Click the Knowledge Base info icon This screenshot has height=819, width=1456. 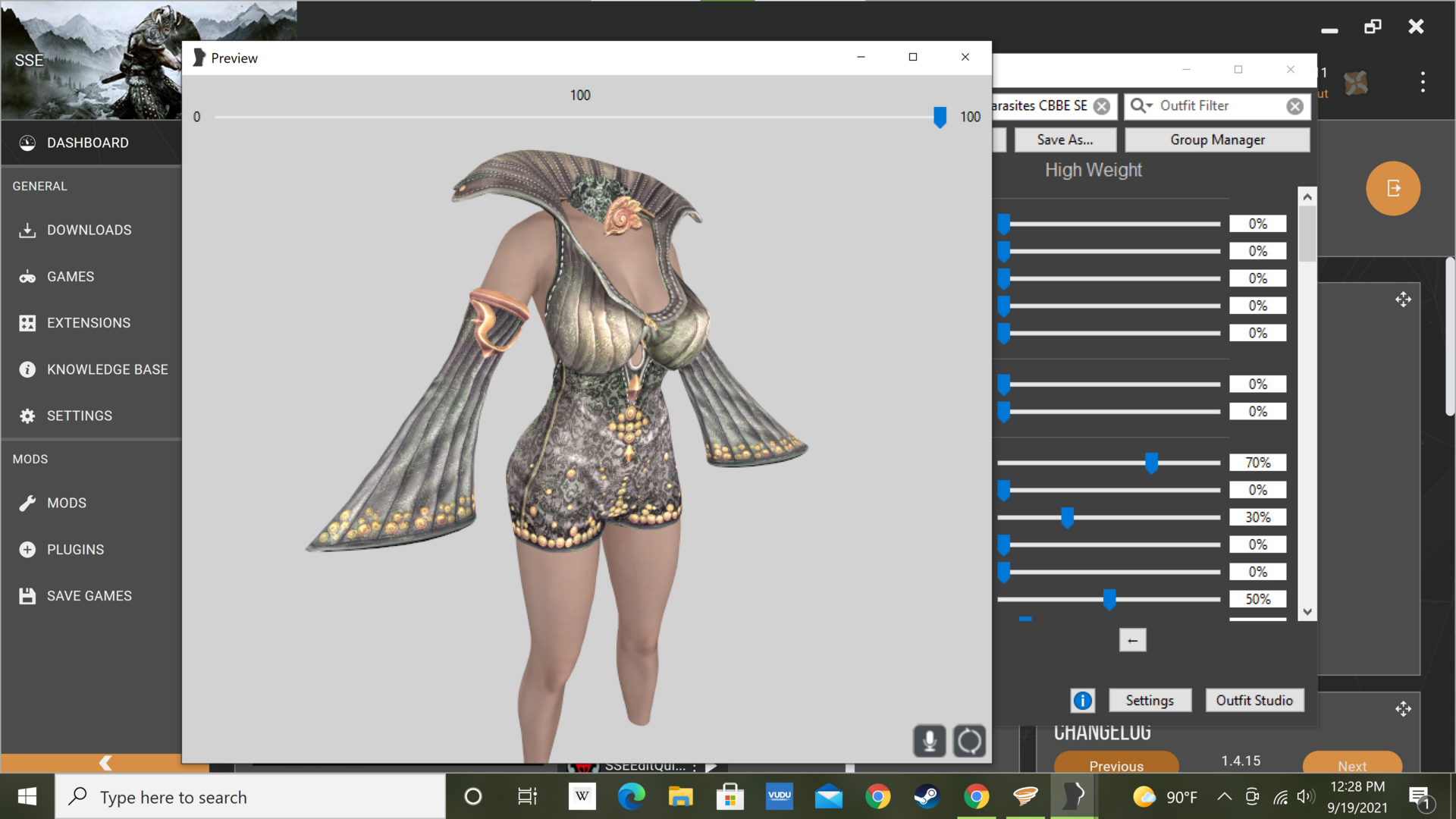point(27,369)
